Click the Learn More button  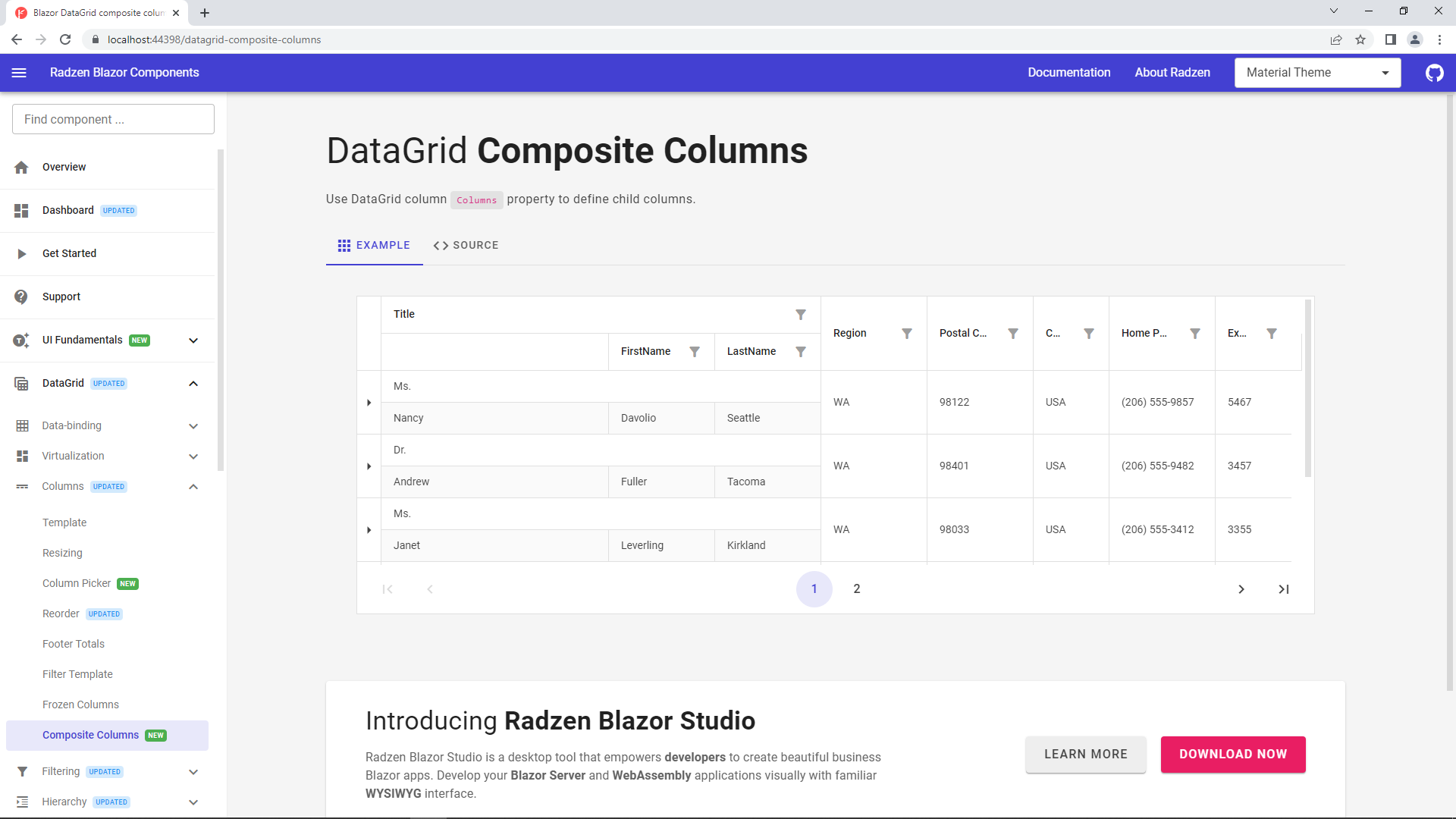tap(1085, 755)
